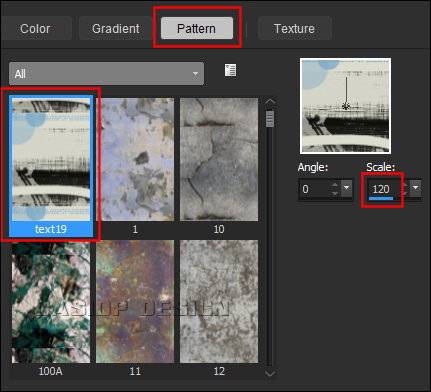Increase the Angle value with up arrow

pyautogui.click(x=335, y=184)
